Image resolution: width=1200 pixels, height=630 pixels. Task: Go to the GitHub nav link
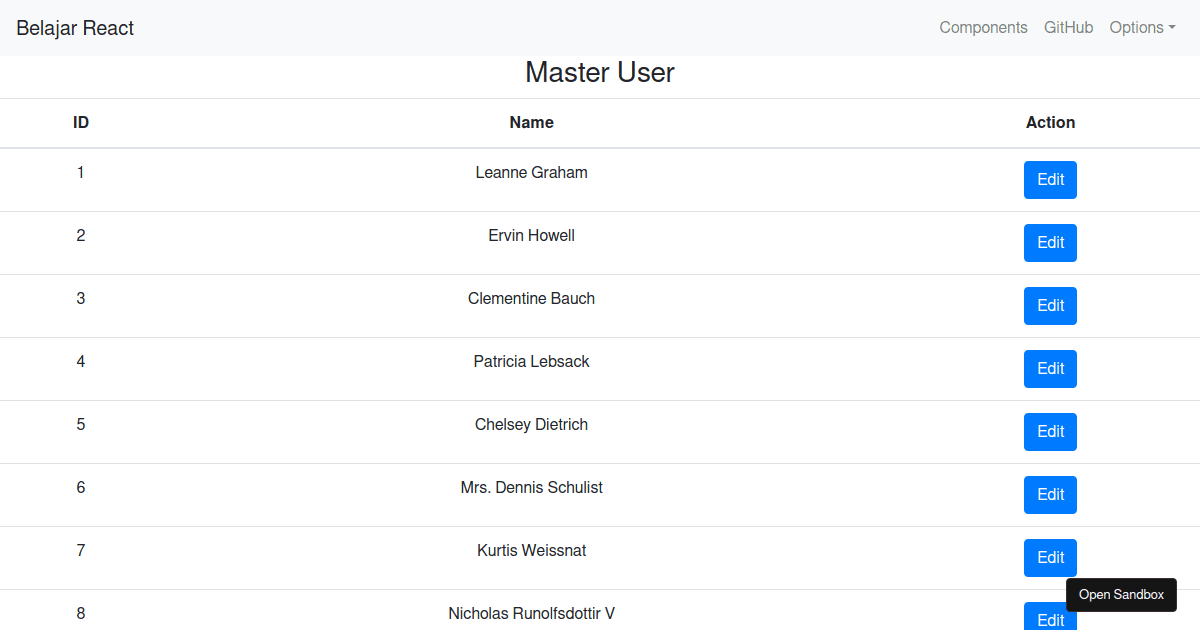[x=1068, y=28]
